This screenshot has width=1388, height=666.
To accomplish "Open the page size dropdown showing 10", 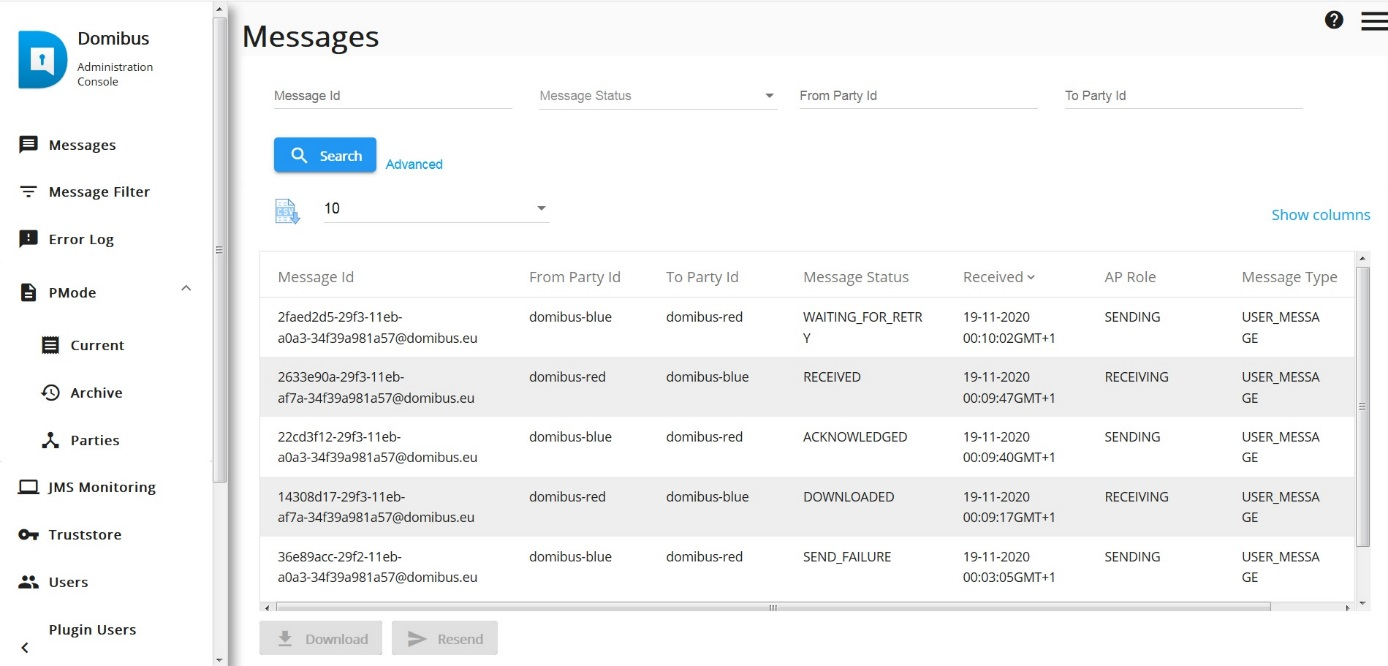I will click(436, 208).
